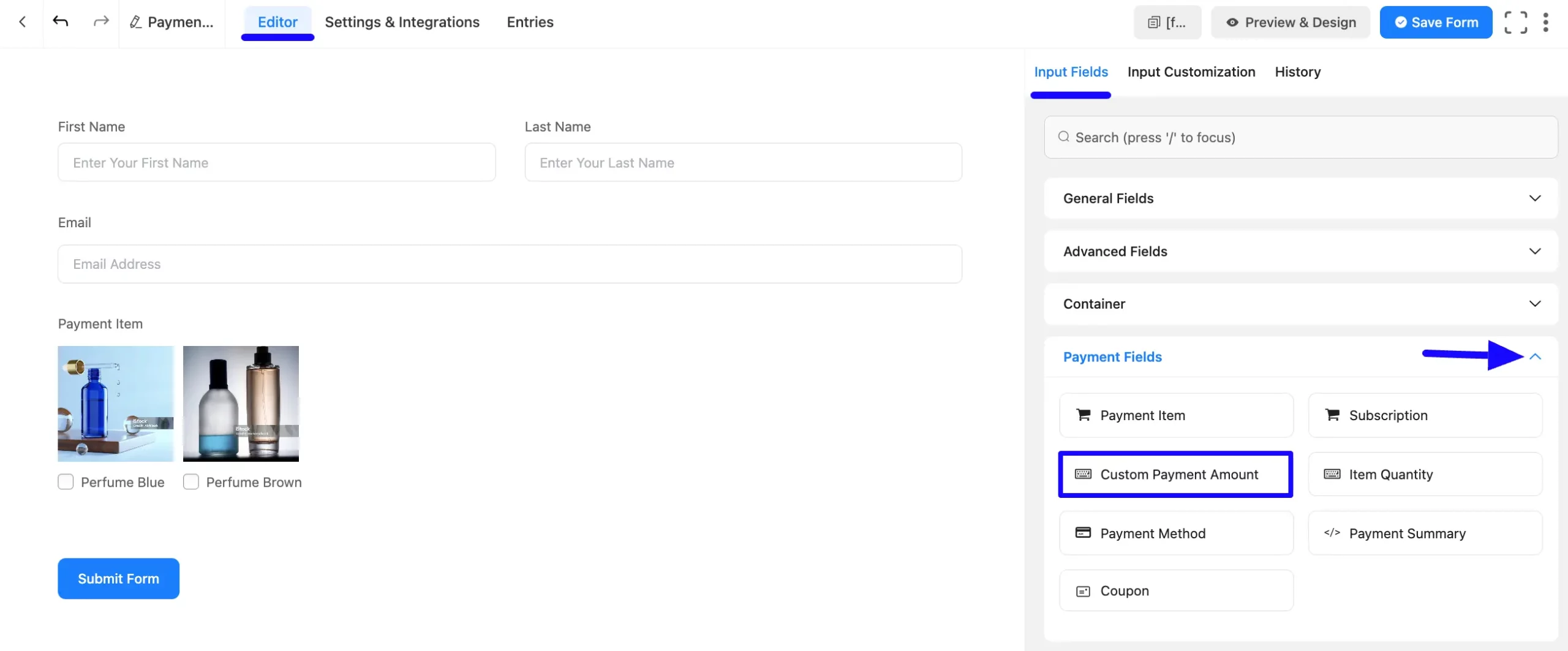The width and height of the screenshot is (1568, 651).
Task: Switch to the Settings & Integrations tab
Action: point(402,22)
